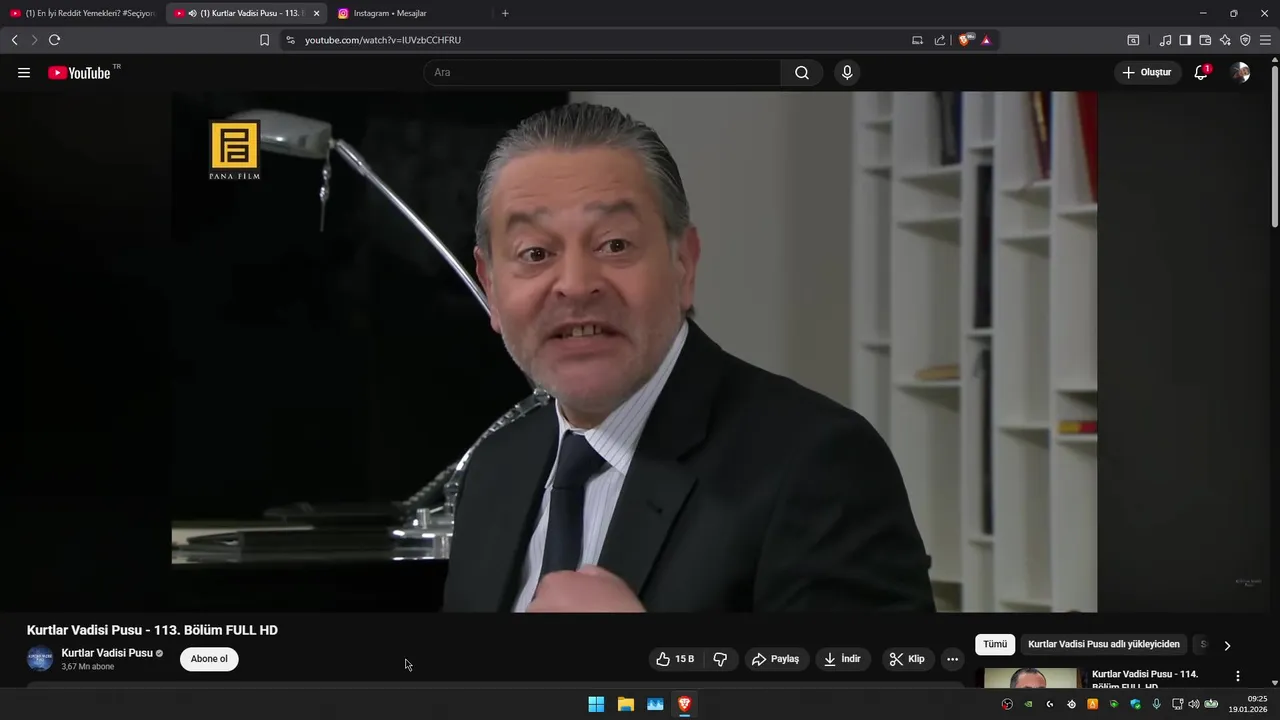Click the search magnifier button

coord(802,72)
